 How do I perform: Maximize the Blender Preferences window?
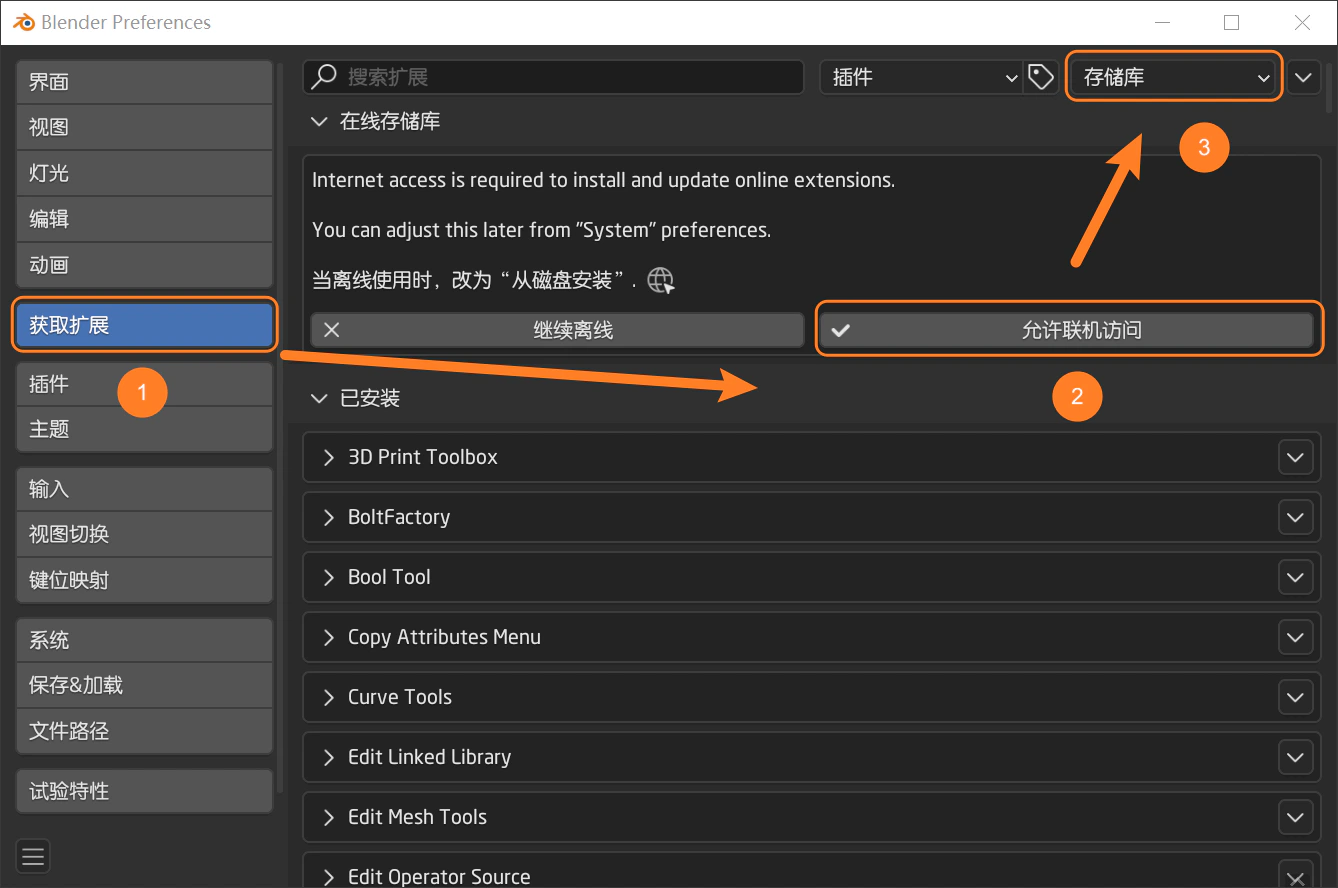point(1232,22)
